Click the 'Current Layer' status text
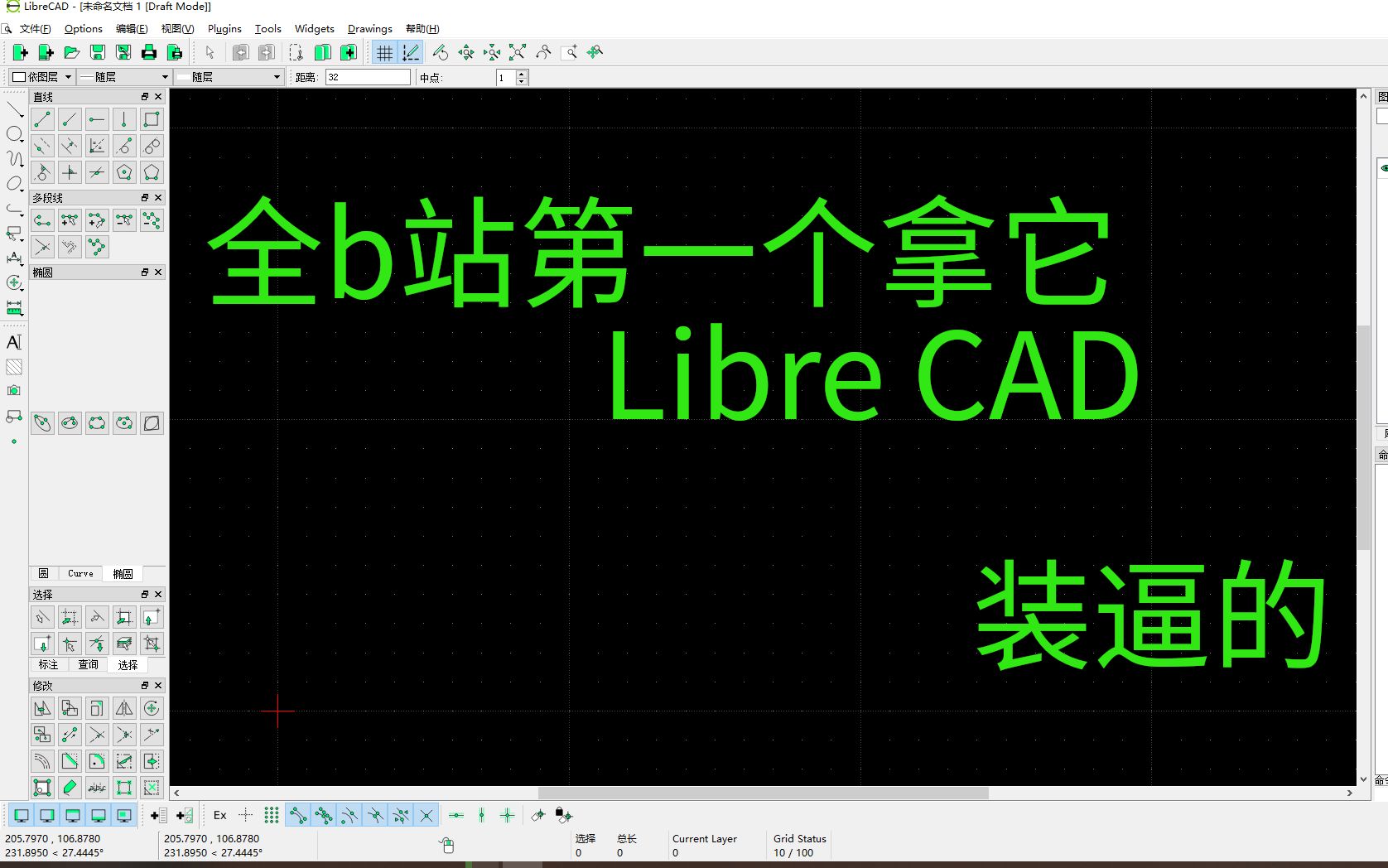The height and width of the screenshot is (868, 1388). 705,839
